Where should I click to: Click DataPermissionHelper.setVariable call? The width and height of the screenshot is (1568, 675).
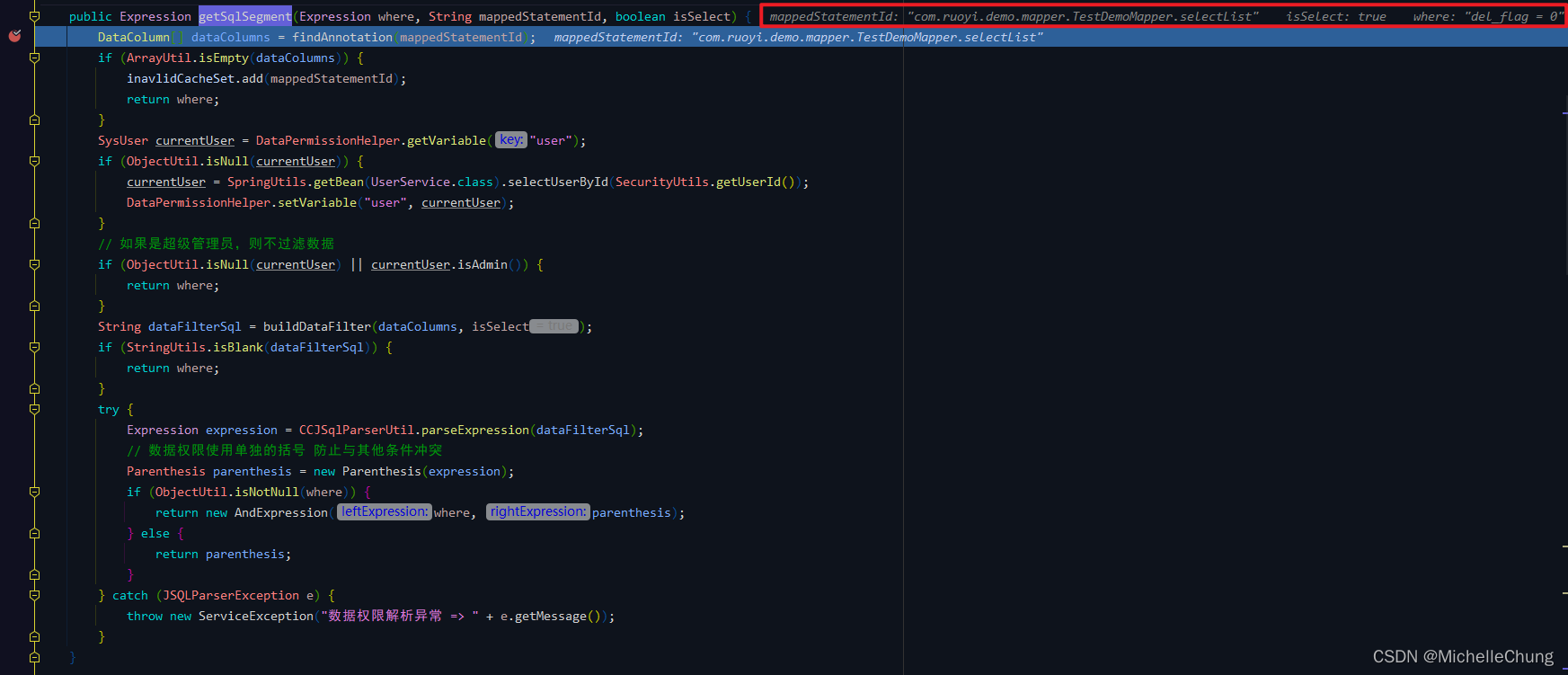242,202
